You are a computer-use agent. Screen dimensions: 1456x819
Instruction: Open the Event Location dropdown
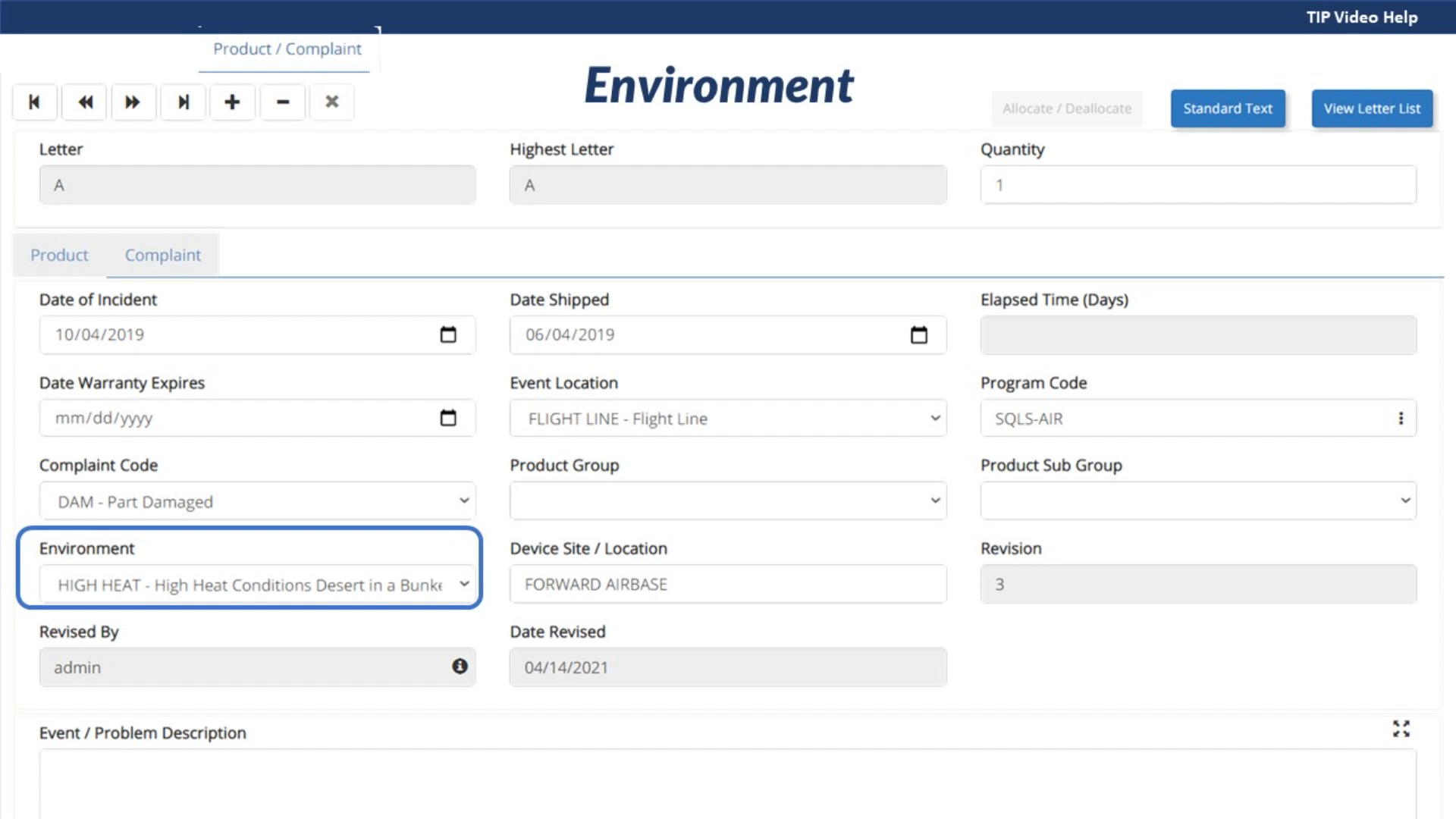pyautogui.click(x=727, y=419)
